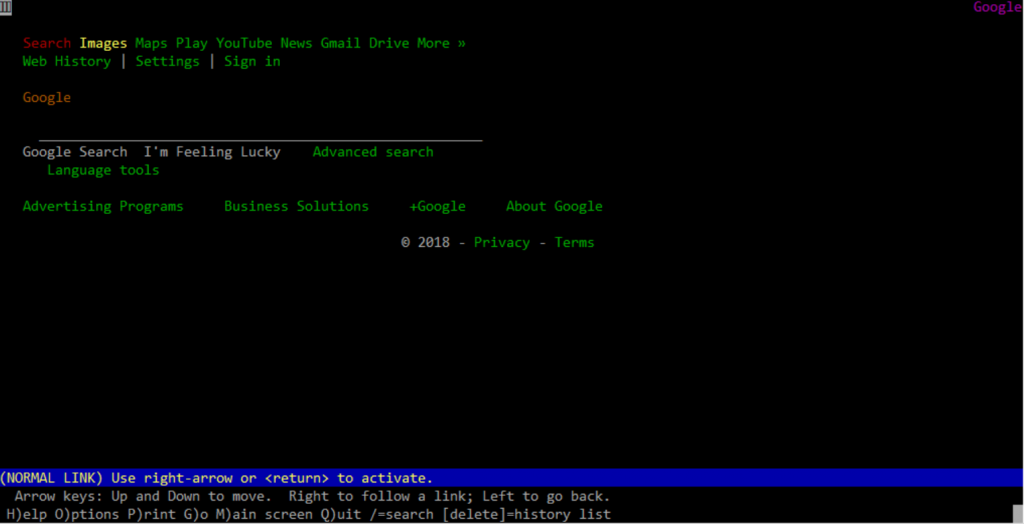Open the YouTube link
This screenshot has width=1024, height=524.
(x=244, y=43)
